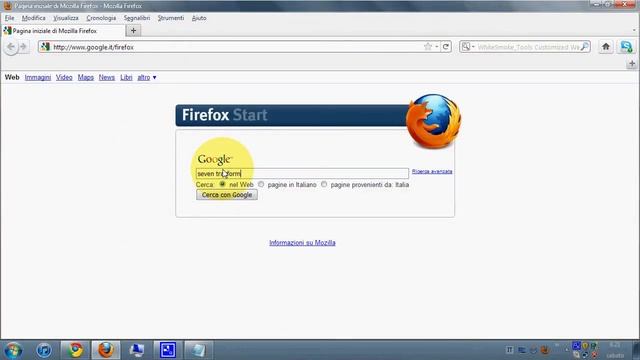
Task: Open the Segnalibri menu
Action: coord(137,18)
